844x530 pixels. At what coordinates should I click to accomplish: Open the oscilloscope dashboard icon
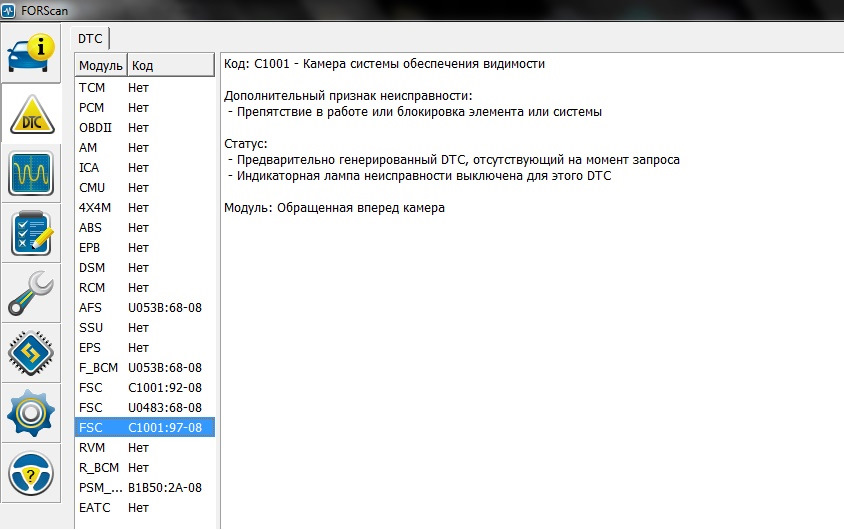point(31,174)
